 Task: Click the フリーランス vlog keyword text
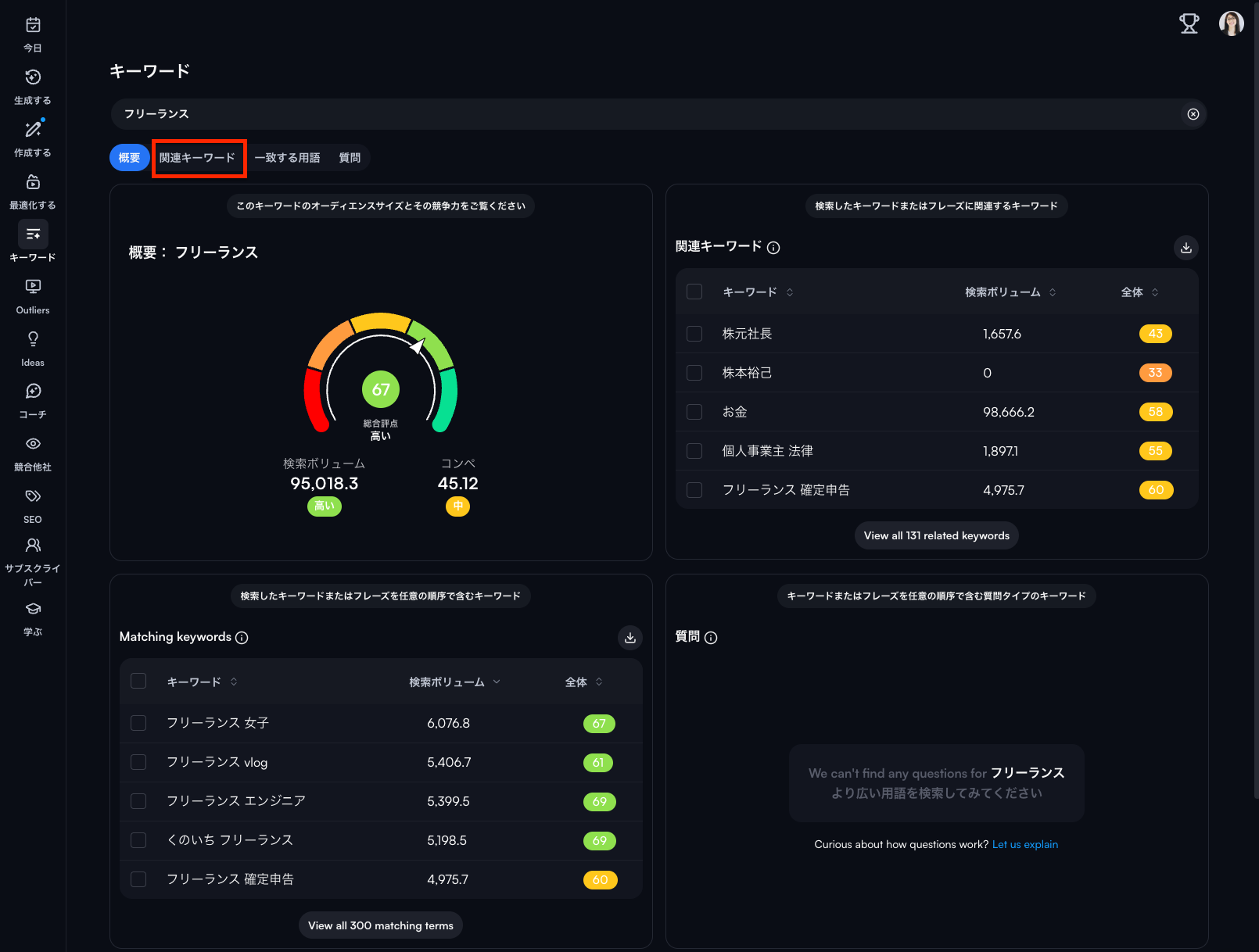217,762
